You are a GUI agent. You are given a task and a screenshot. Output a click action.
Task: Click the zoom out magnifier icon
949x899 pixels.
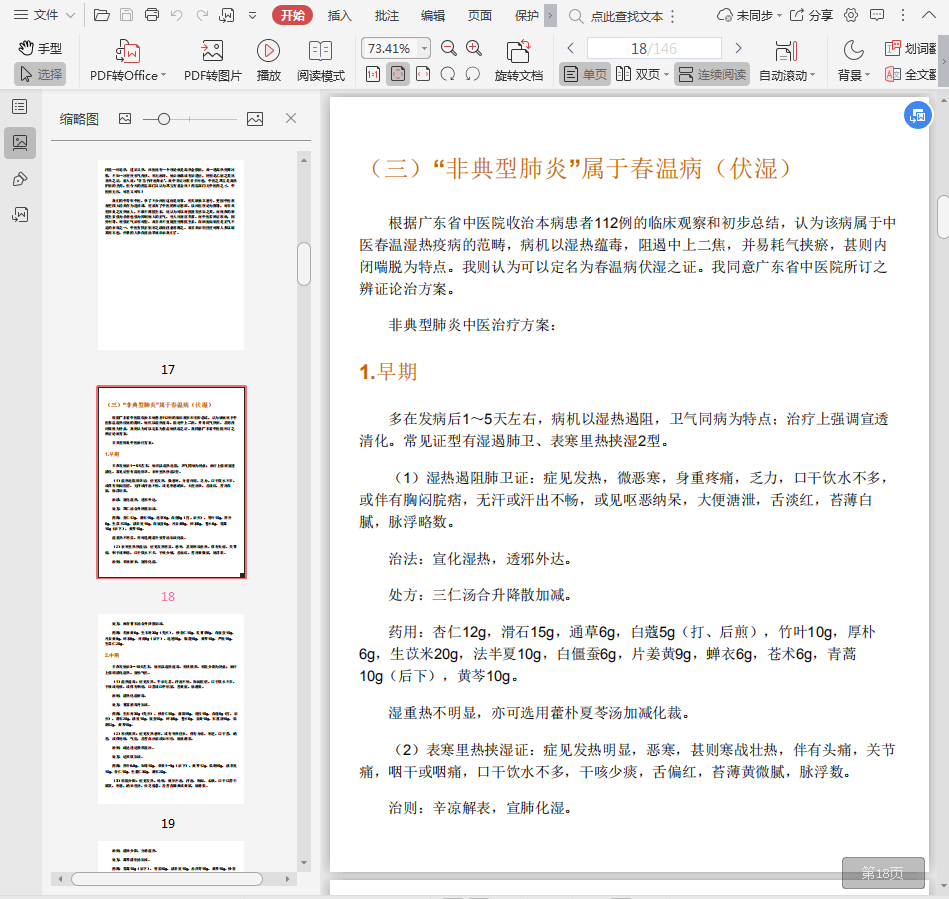[449, 49]
